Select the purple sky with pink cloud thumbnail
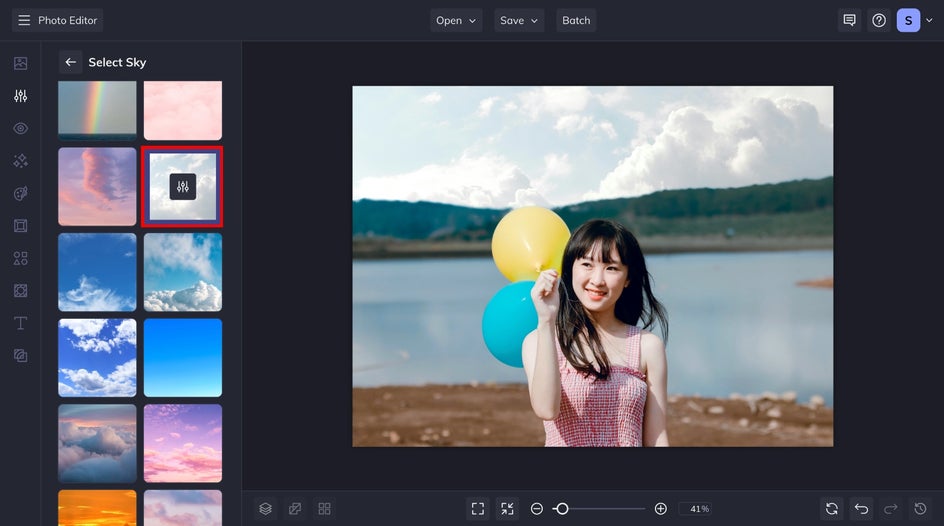Viewport: 944px width, 526px height. pyautogui.click(x=97, y=187)
